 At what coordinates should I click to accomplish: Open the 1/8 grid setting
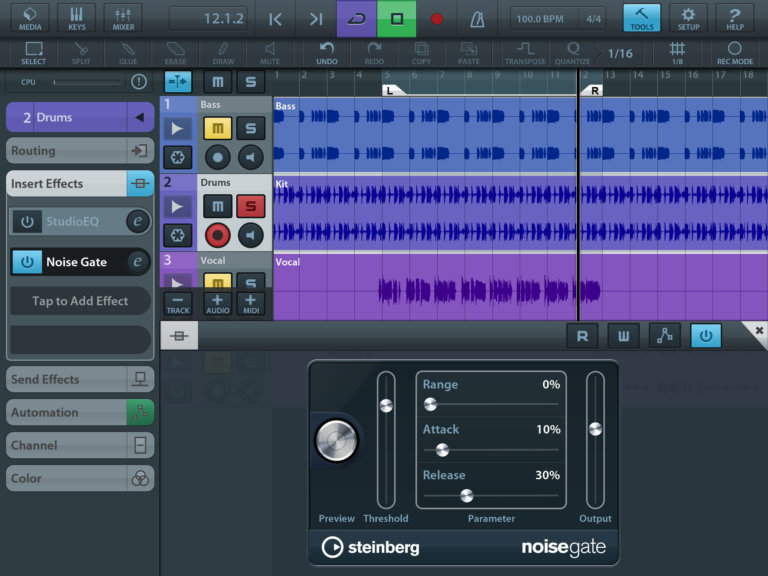[677, 53]
